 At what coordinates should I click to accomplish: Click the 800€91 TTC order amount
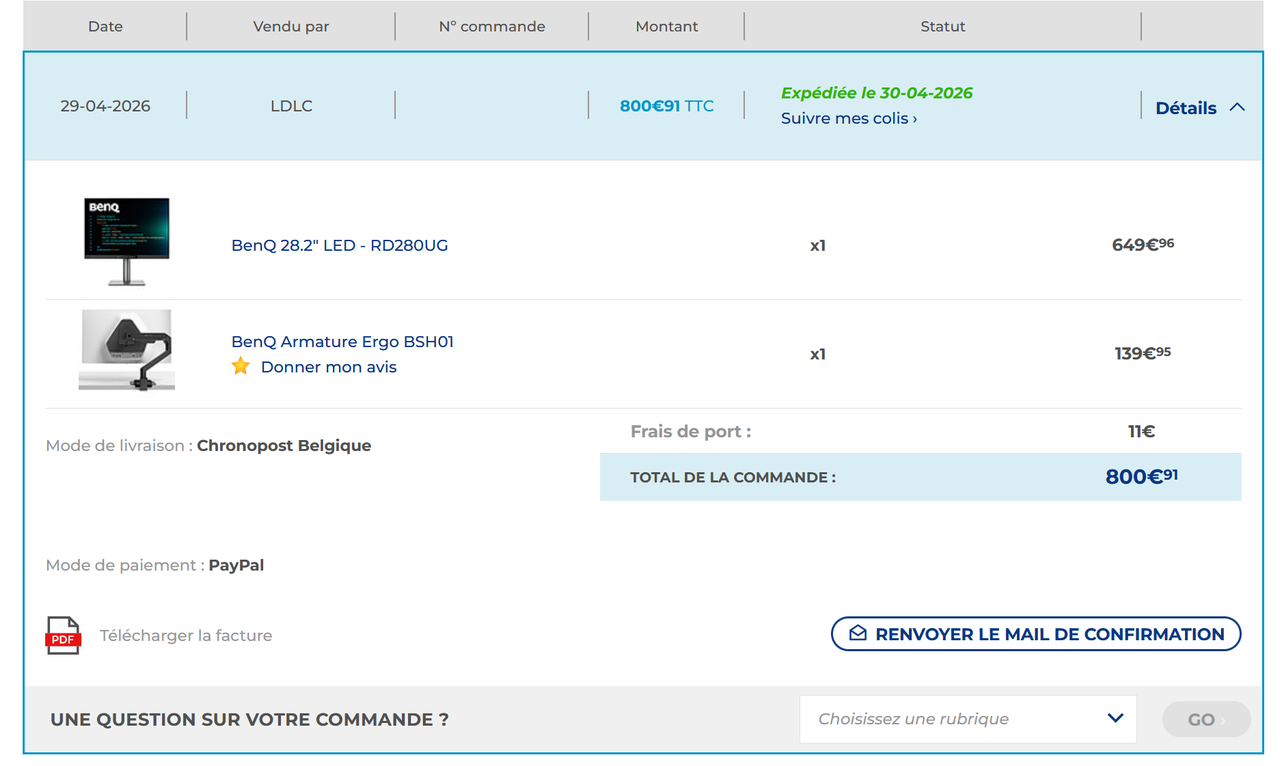(667, 106)
